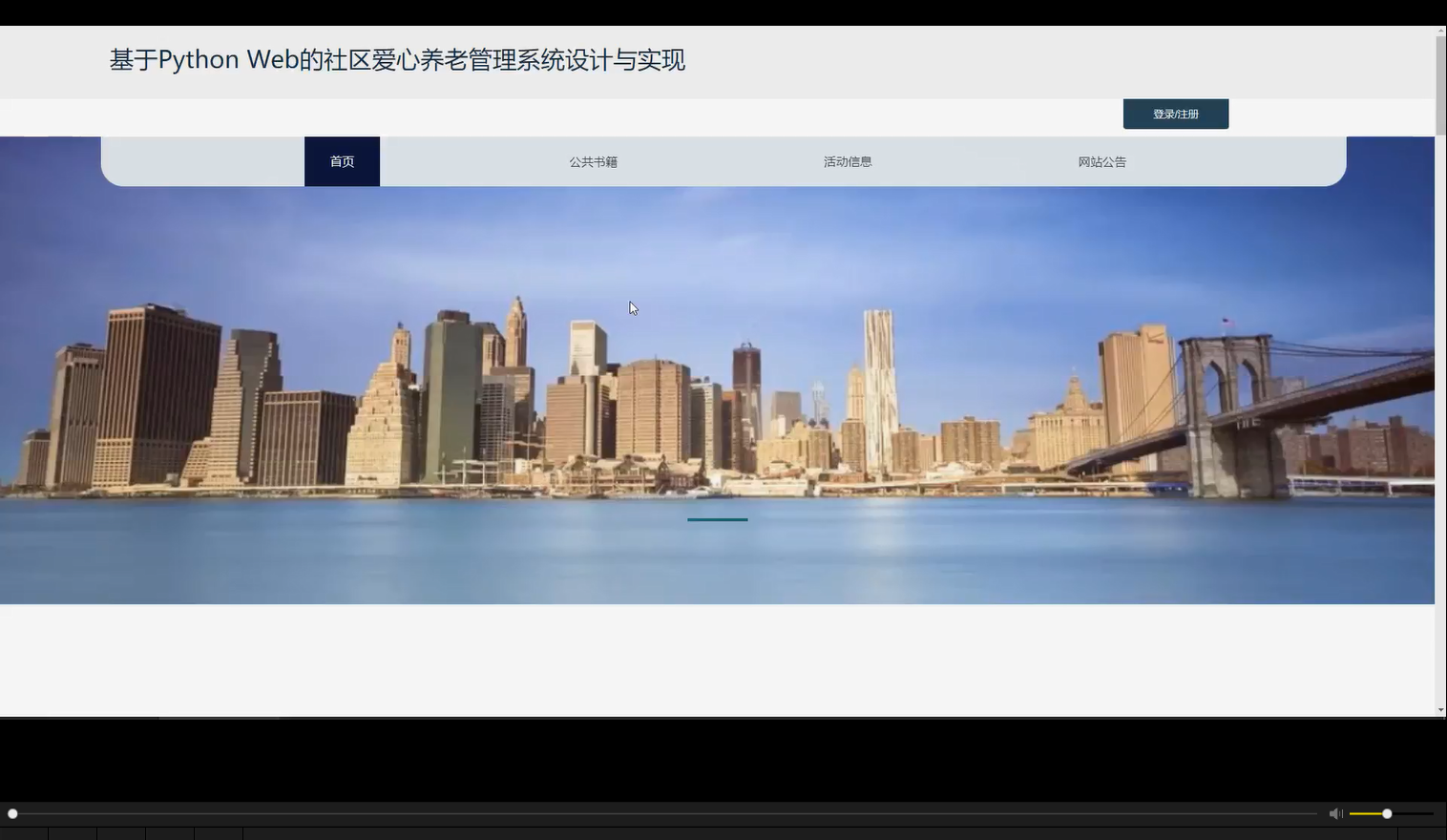Image resolution: width=1447 pixels, height=840 pixels.
Task: Click the video progress bar playhead
Action: click(x=12, y=813)
